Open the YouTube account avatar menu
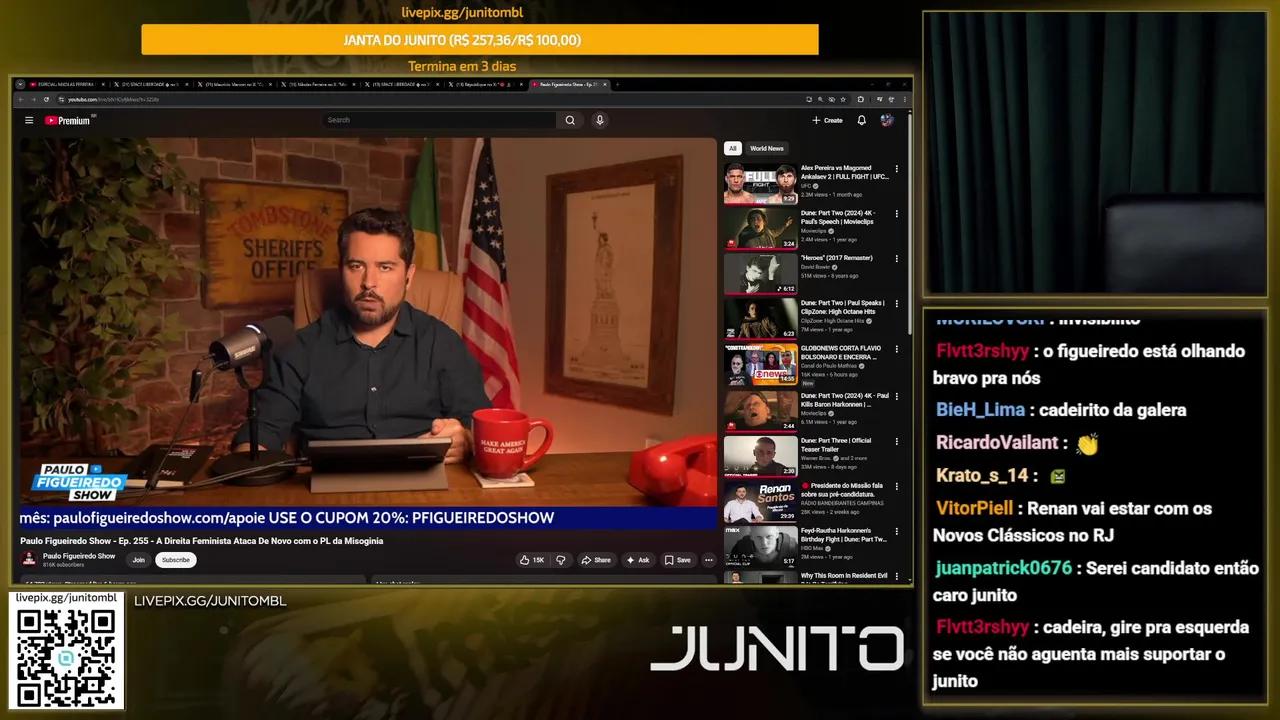The image size is (1280, 720). (x=887, y=120)
